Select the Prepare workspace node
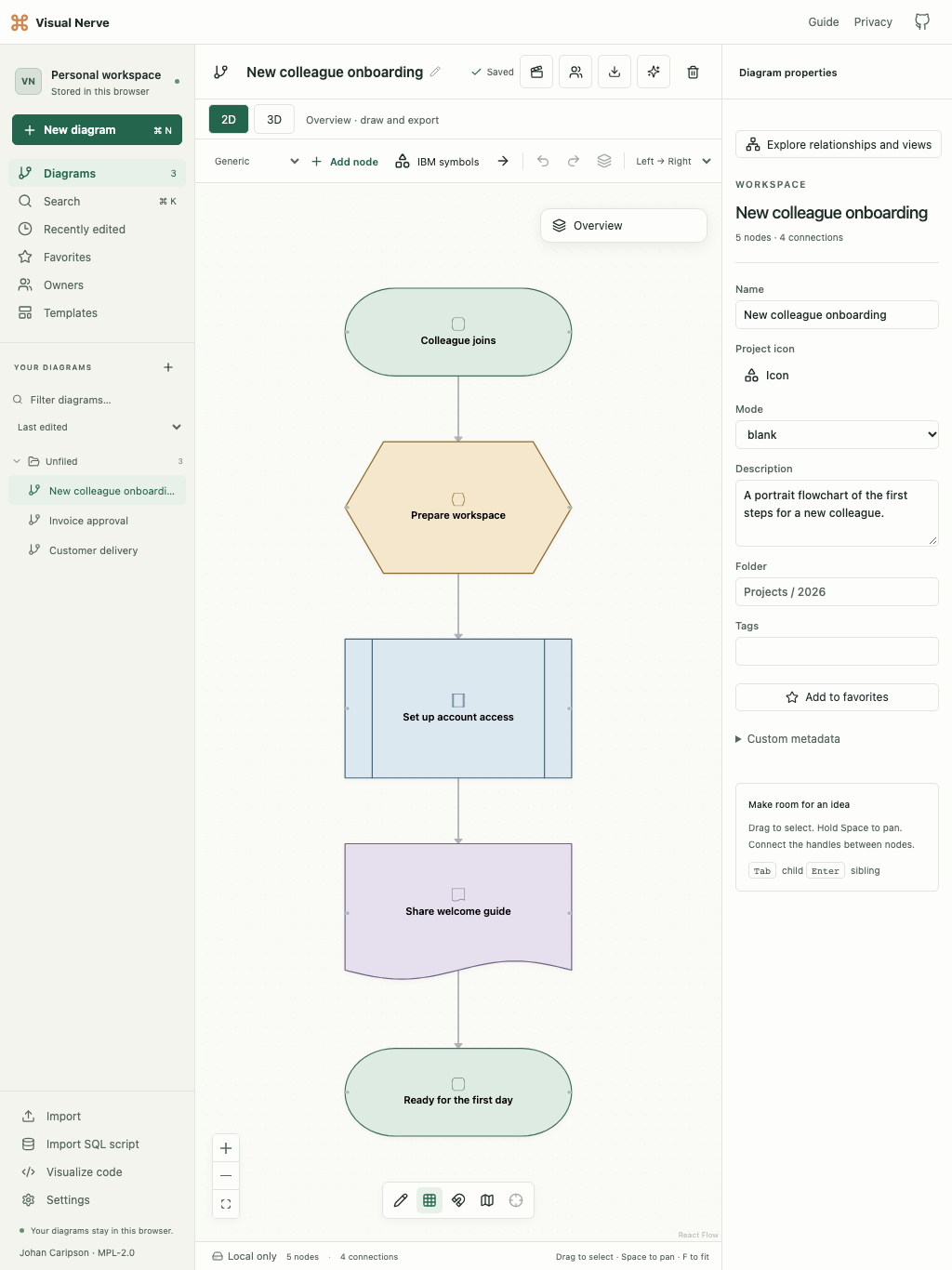This screenshot has height=1270, width=952. 458,508
